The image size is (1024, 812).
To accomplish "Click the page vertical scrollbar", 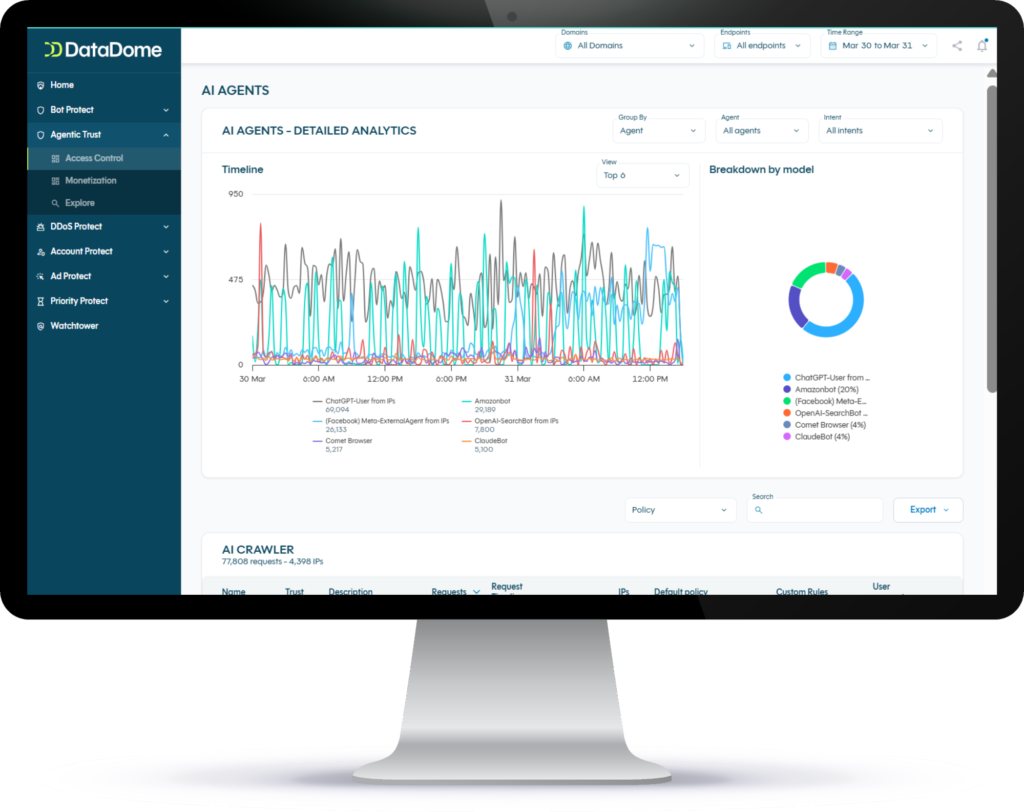I will coord(991,238).
